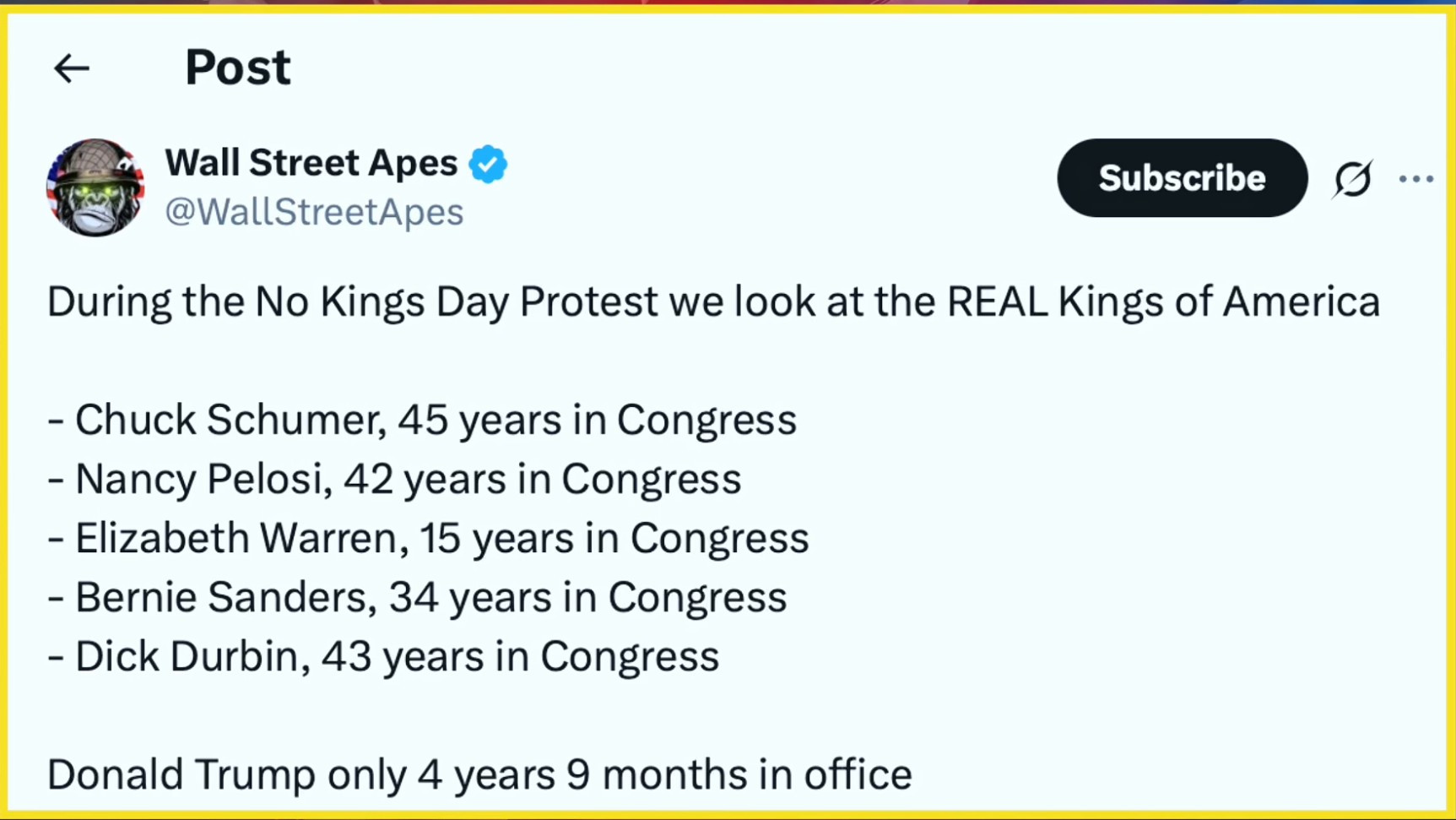Go back using the left arrow
Image resolution: width=1456 pixels, height=820 pixels.
pyautogui.click(x=72, y=68)
